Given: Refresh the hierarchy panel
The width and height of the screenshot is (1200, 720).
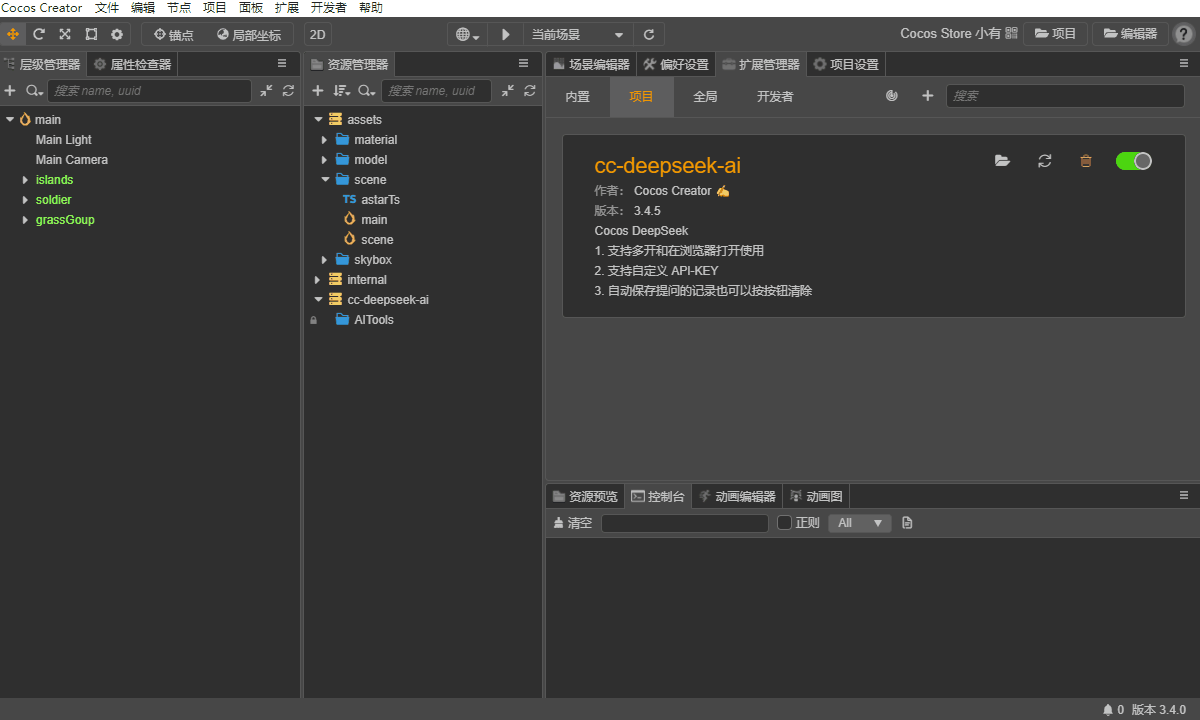Looking at the screenshot, I should pos(288,91).
